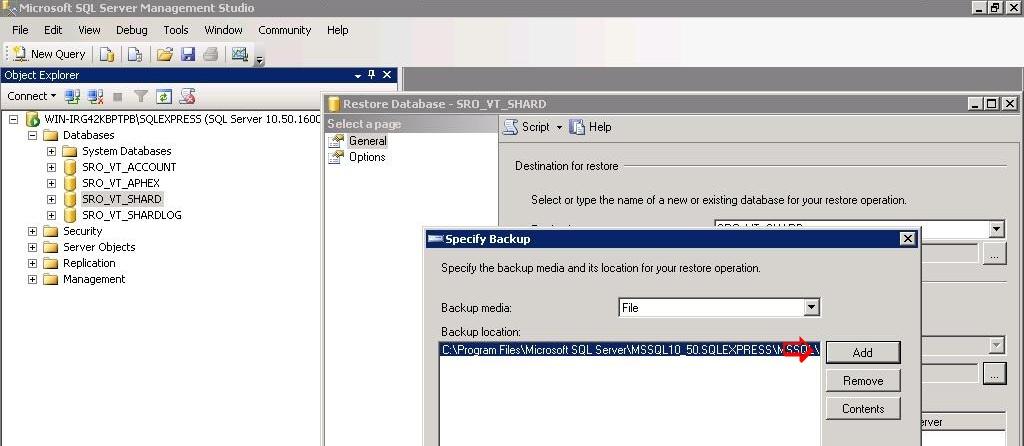The image size is (1024, 446).
Task: Click the SQL Server Compact query icon
Action: [x=135, y=54]
